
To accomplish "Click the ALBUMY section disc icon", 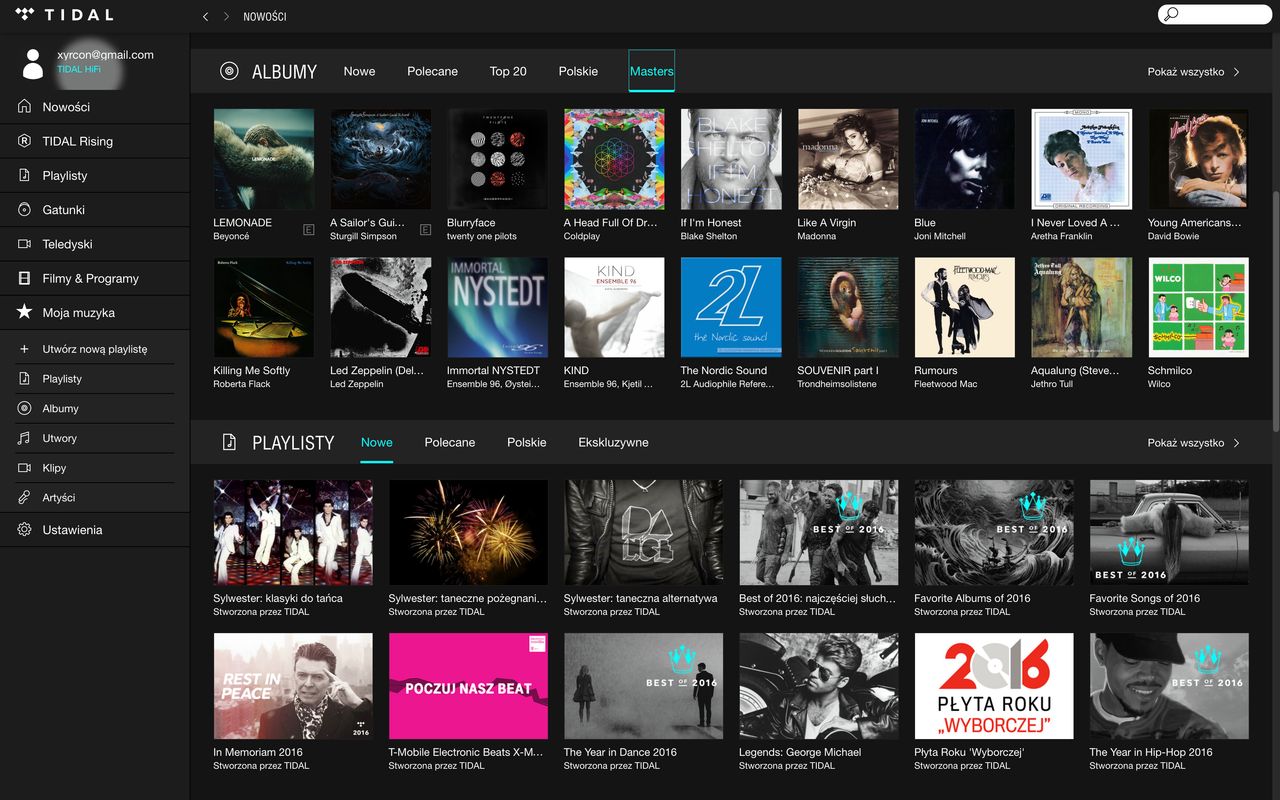I will click(229, 71).
